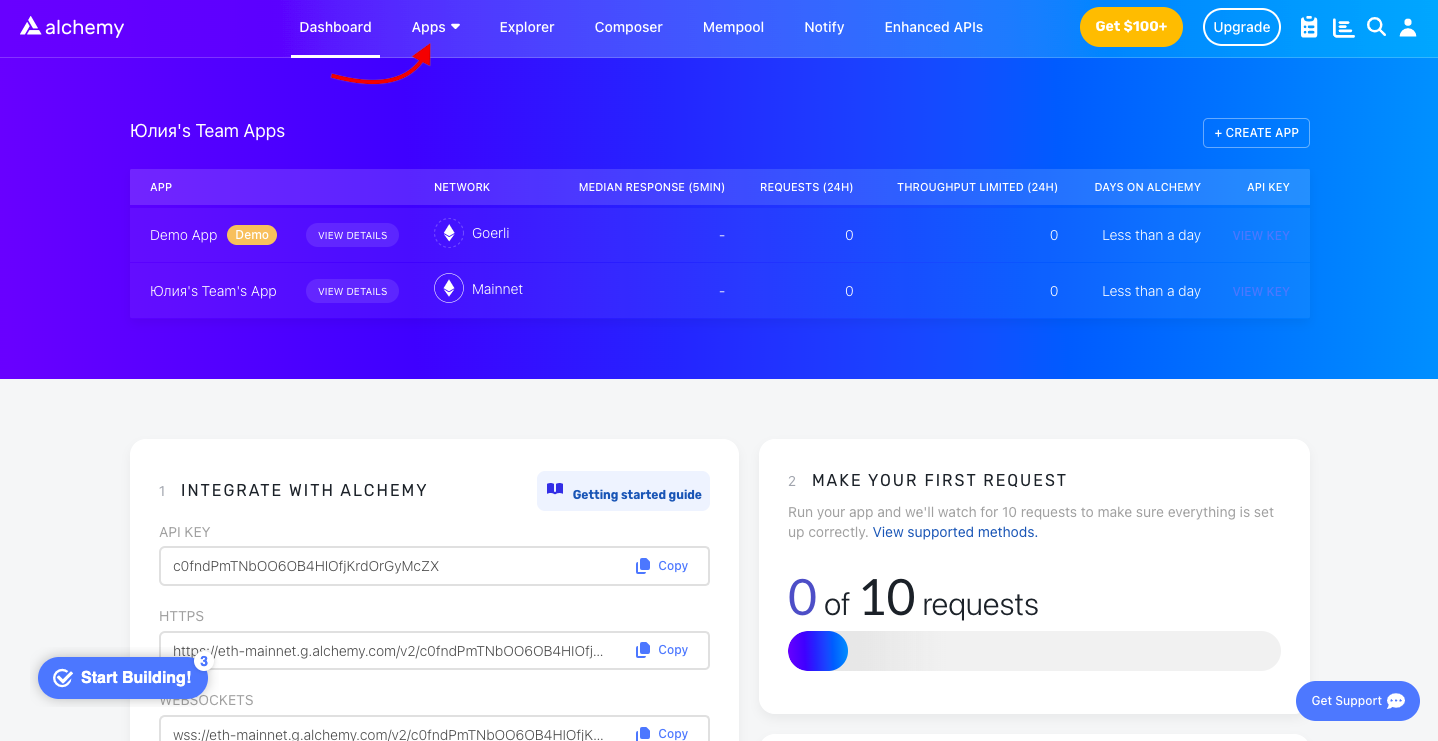This screenshot has height=741, width=1438.
Task: Click the DAYS ON ALCHEMY column header
Action: (1148, 187)
